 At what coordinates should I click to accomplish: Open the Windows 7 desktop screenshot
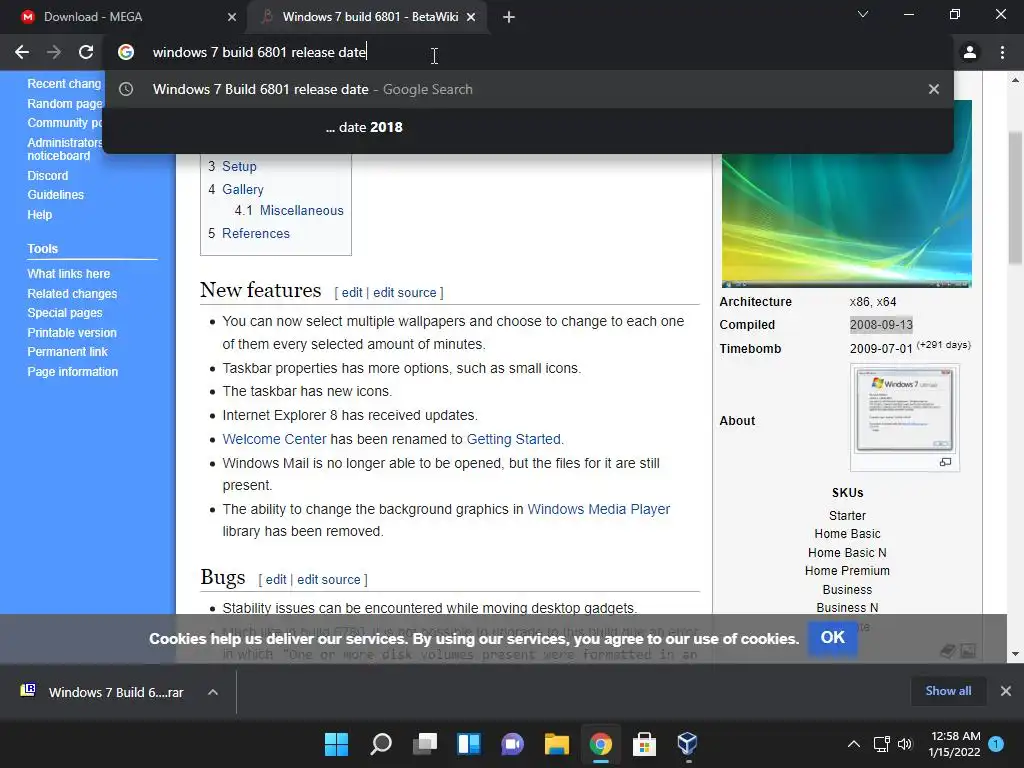click(846, 221)
